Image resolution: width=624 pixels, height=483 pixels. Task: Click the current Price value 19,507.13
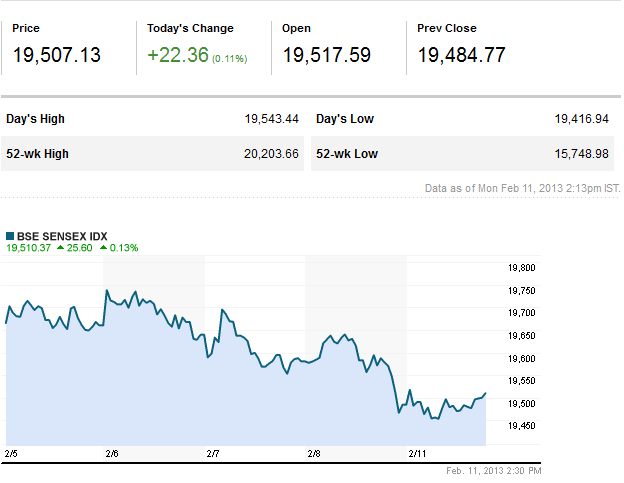tap(57, 55)
